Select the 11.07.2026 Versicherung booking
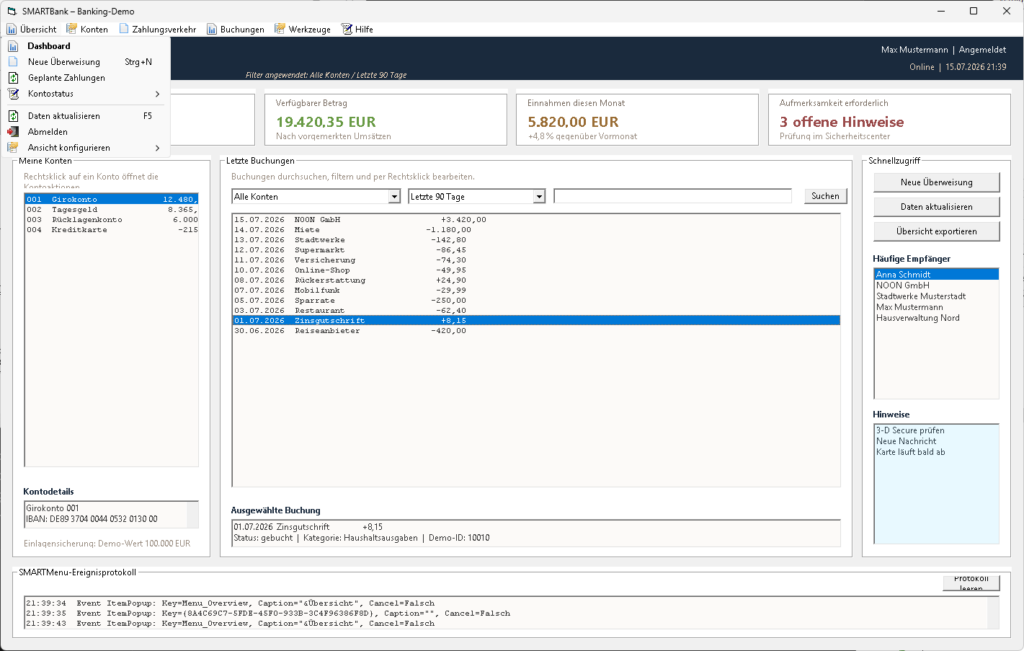The width and height of the screenshot is (1024, 651). point(536,260)
